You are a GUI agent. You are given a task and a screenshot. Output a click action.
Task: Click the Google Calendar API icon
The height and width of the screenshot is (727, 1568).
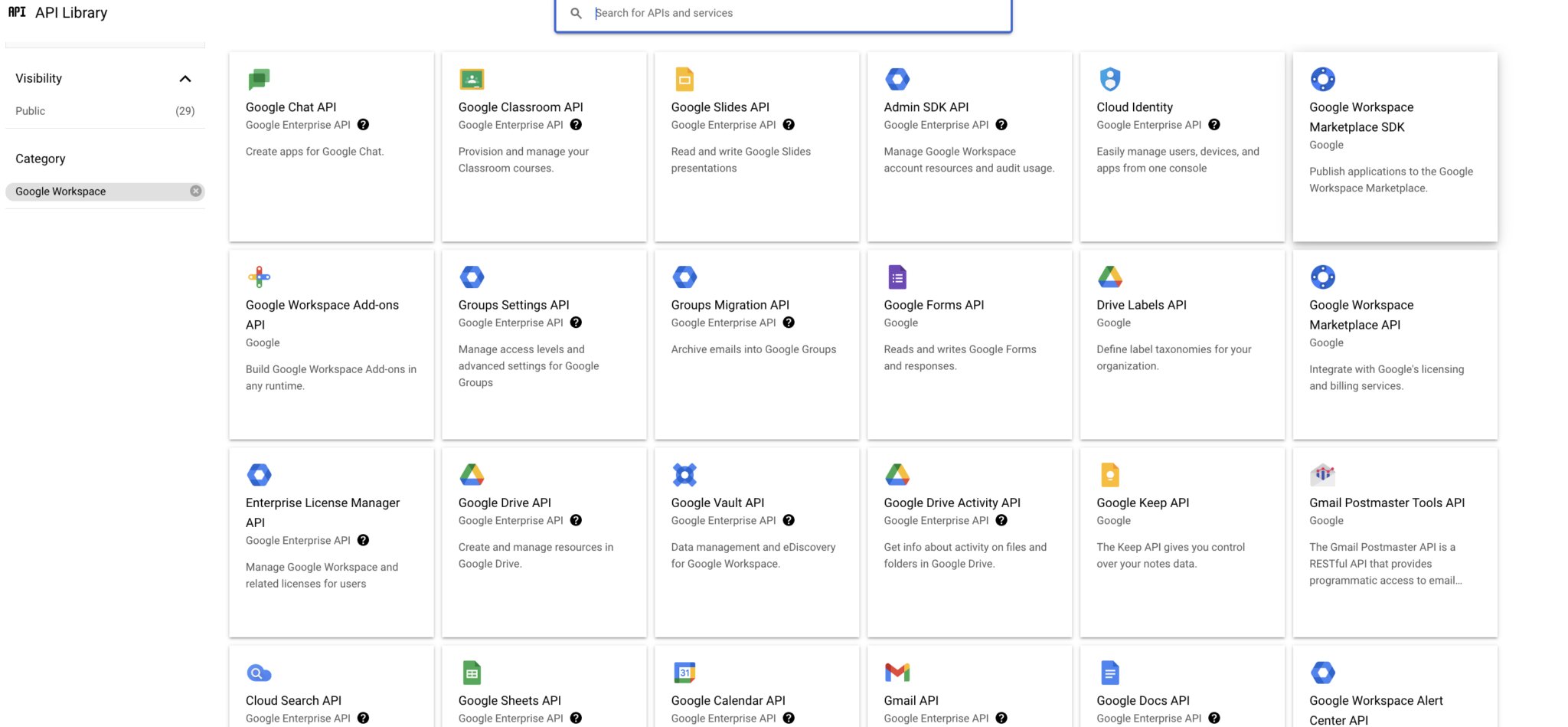click(684, 673)
